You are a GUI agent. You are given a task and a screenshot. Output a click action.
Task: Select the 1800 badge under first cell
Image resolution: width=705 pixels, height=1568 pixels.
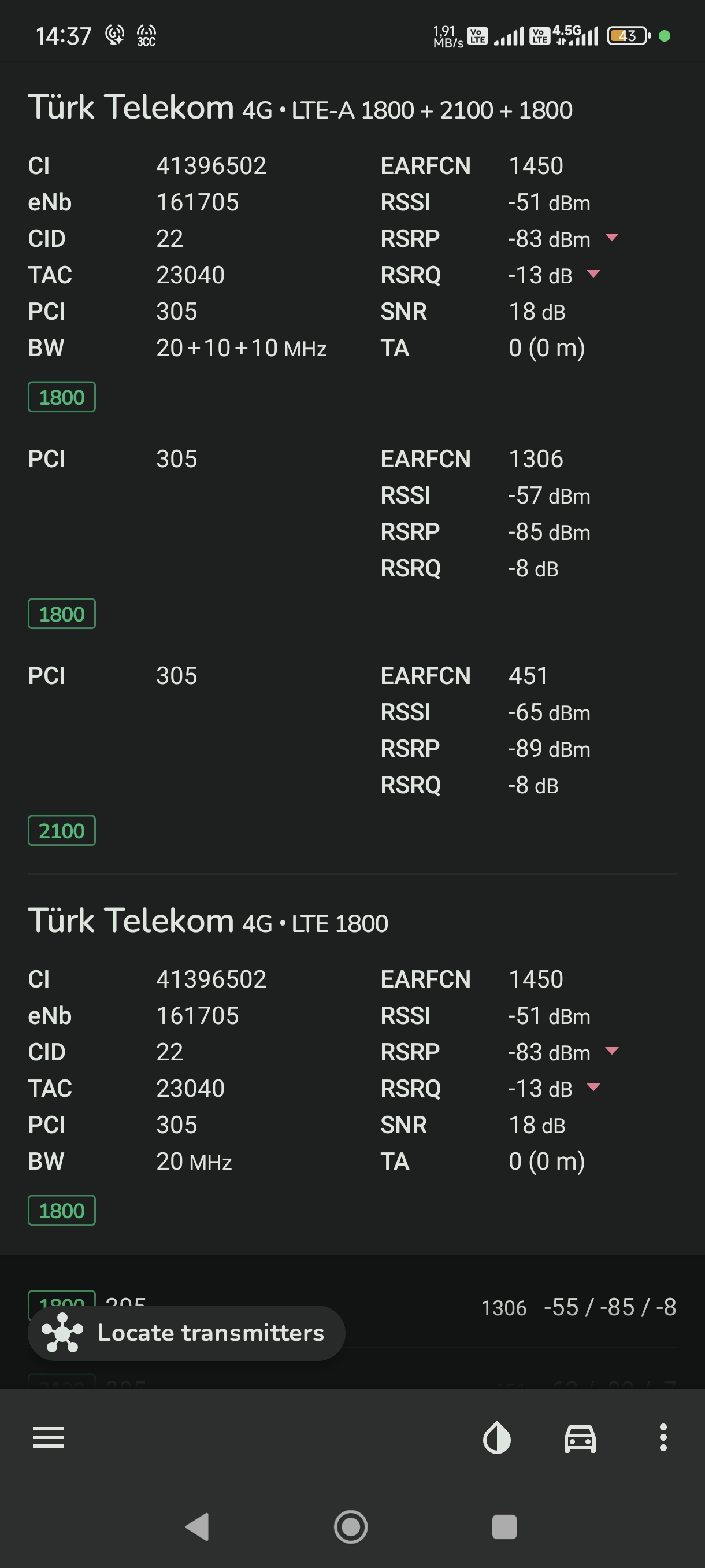coord(61,397)
